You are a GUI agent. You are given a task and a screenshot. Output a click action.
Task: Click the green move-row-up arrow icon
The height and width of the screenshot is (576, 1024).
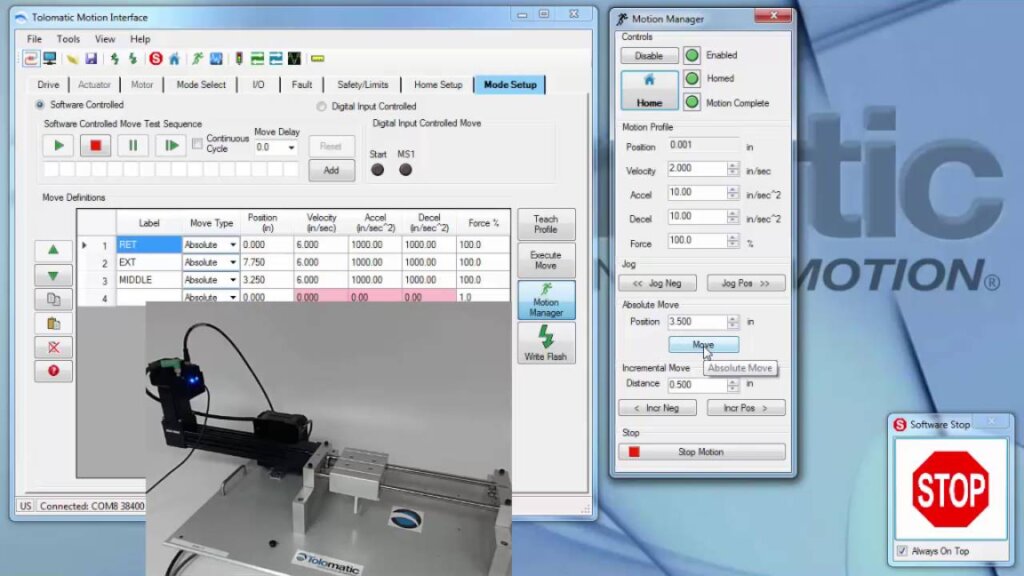coord(53,250)
